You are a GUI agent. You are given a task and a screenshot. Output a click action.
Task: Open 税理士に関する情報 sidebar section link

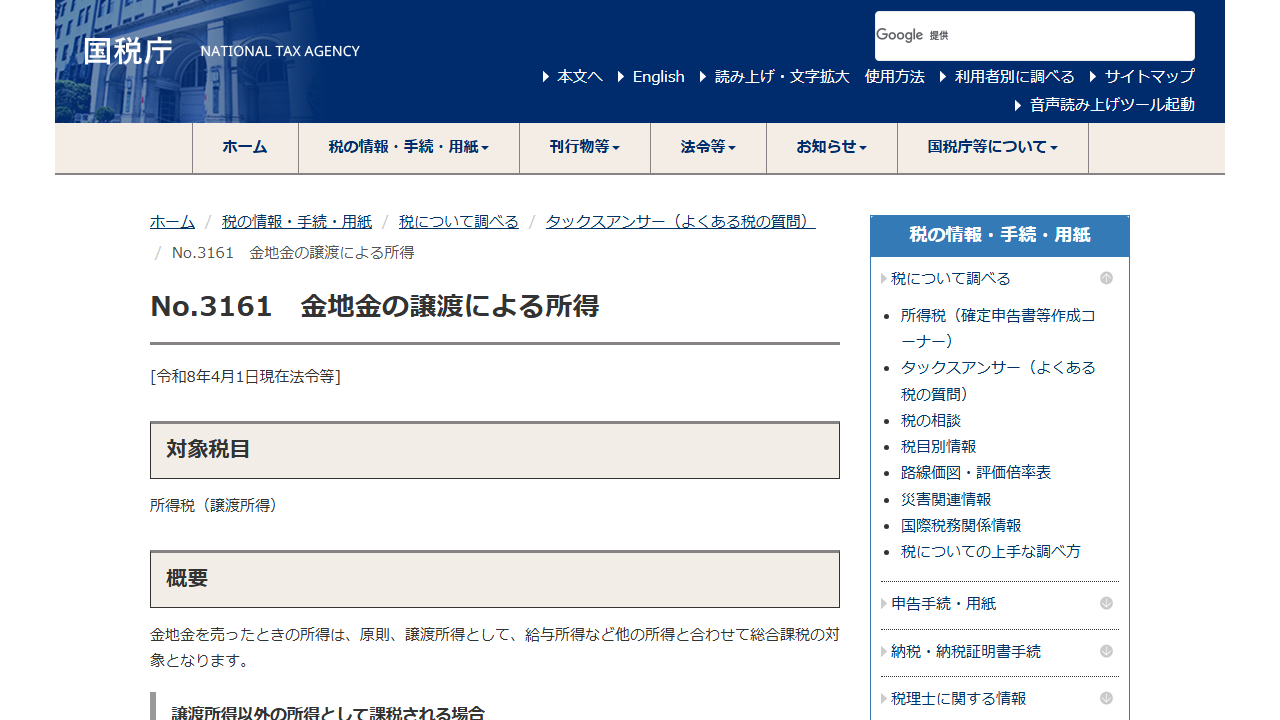(x=959, y=698)
